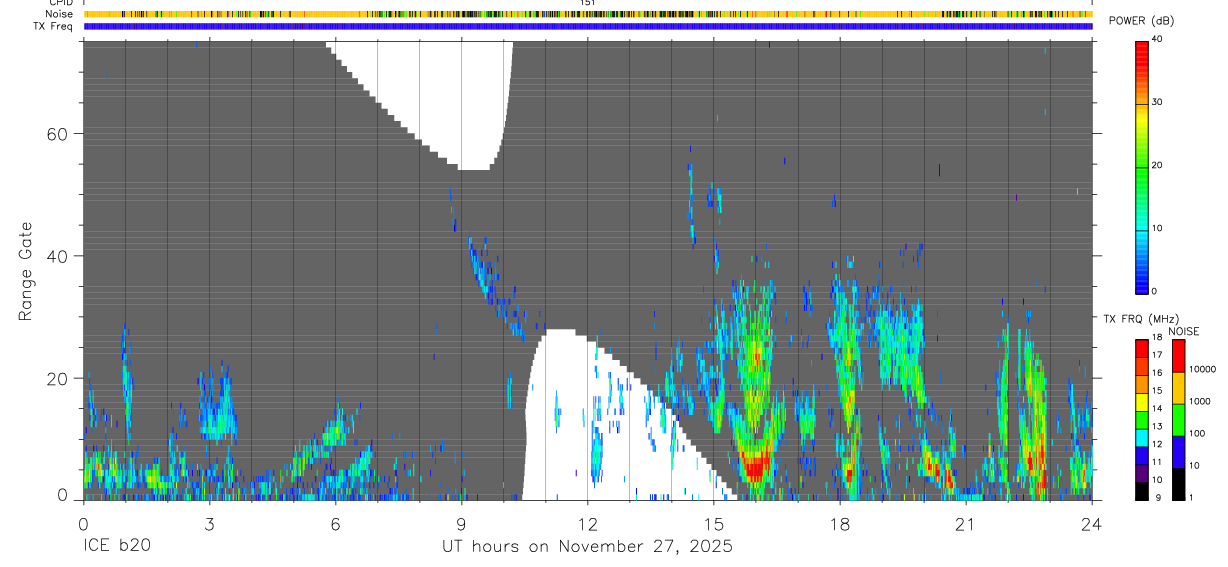Click the POWER (dB) legend title
Viewport: 1228px width, 567px height.
[x=1142, y=22]
